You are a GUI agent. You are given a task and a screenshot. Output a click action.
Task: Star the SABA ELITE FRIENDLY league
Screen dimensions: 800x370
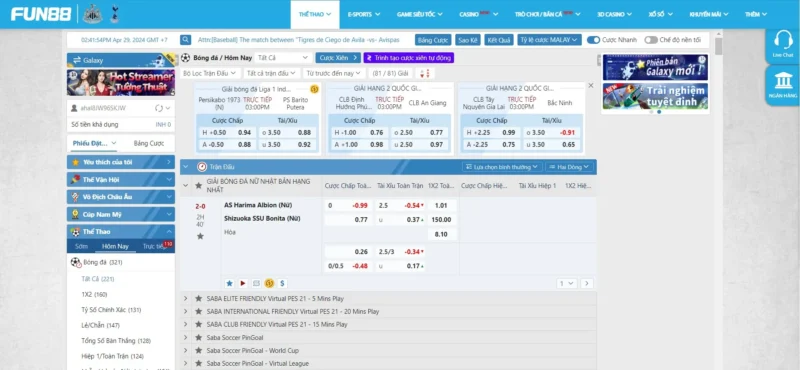pos(198,298)
